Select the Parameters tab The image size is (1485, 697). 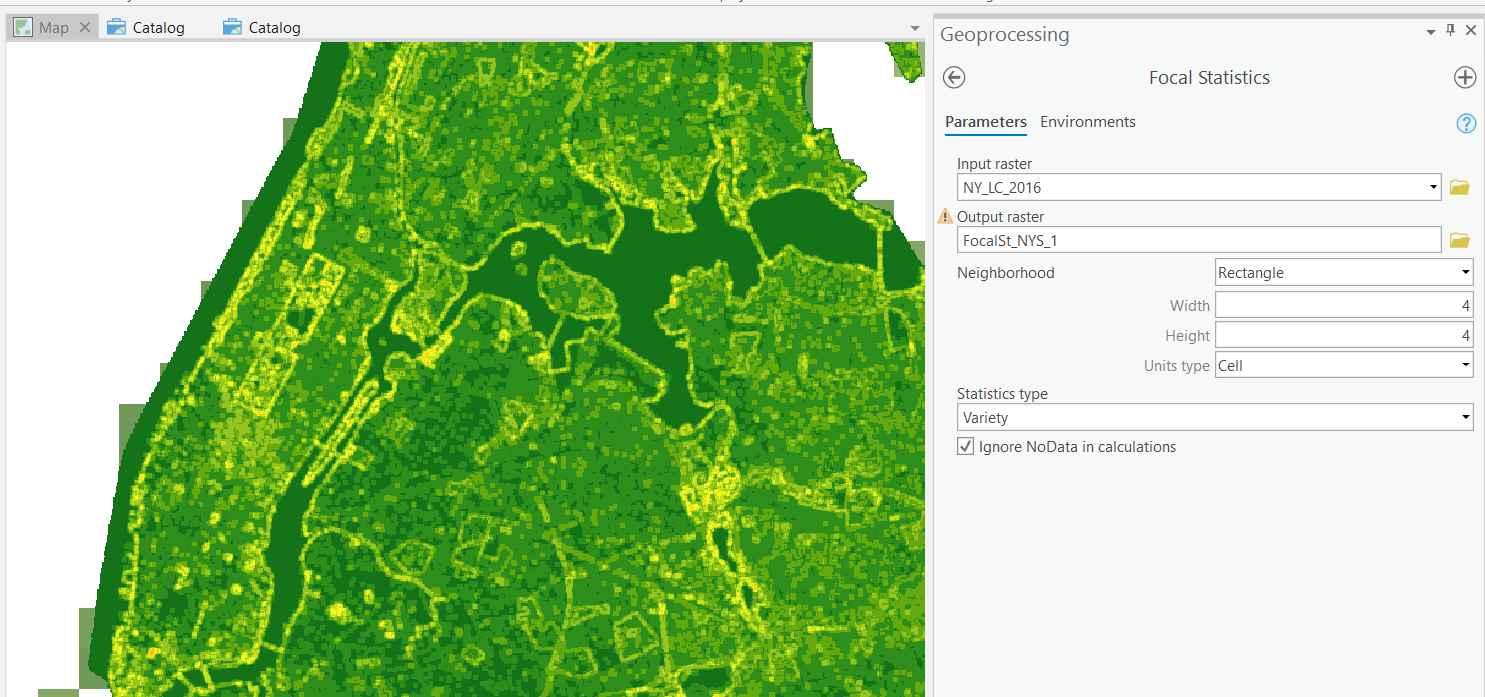(x=985, y=122)
